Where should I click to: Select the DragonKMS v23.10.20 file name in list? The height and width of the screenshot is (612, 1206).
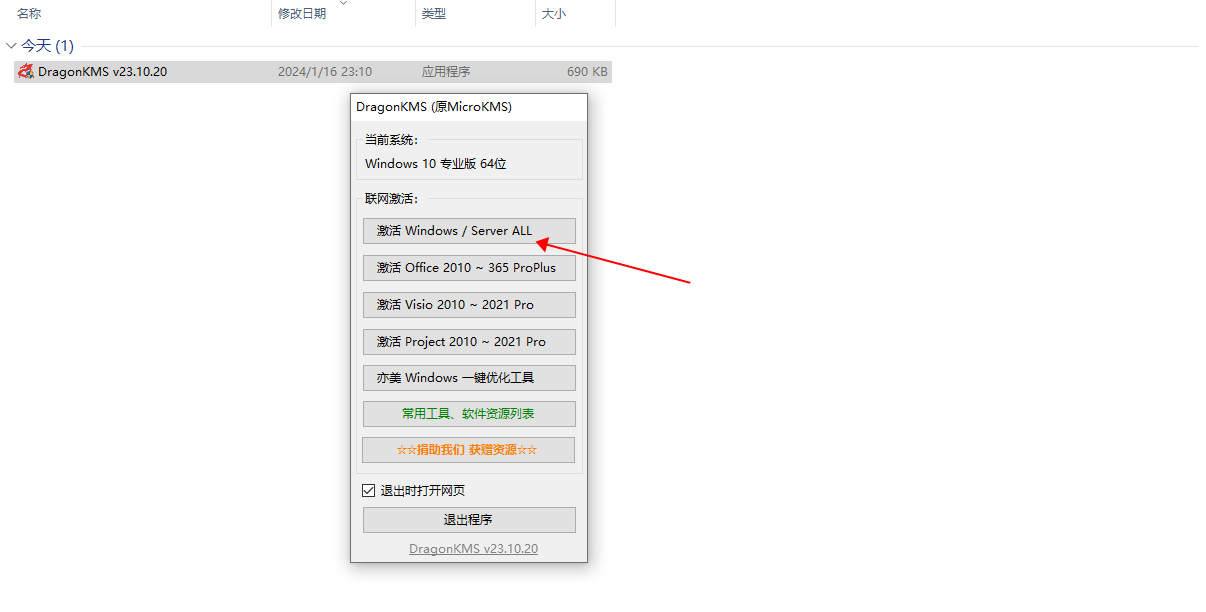102,72
